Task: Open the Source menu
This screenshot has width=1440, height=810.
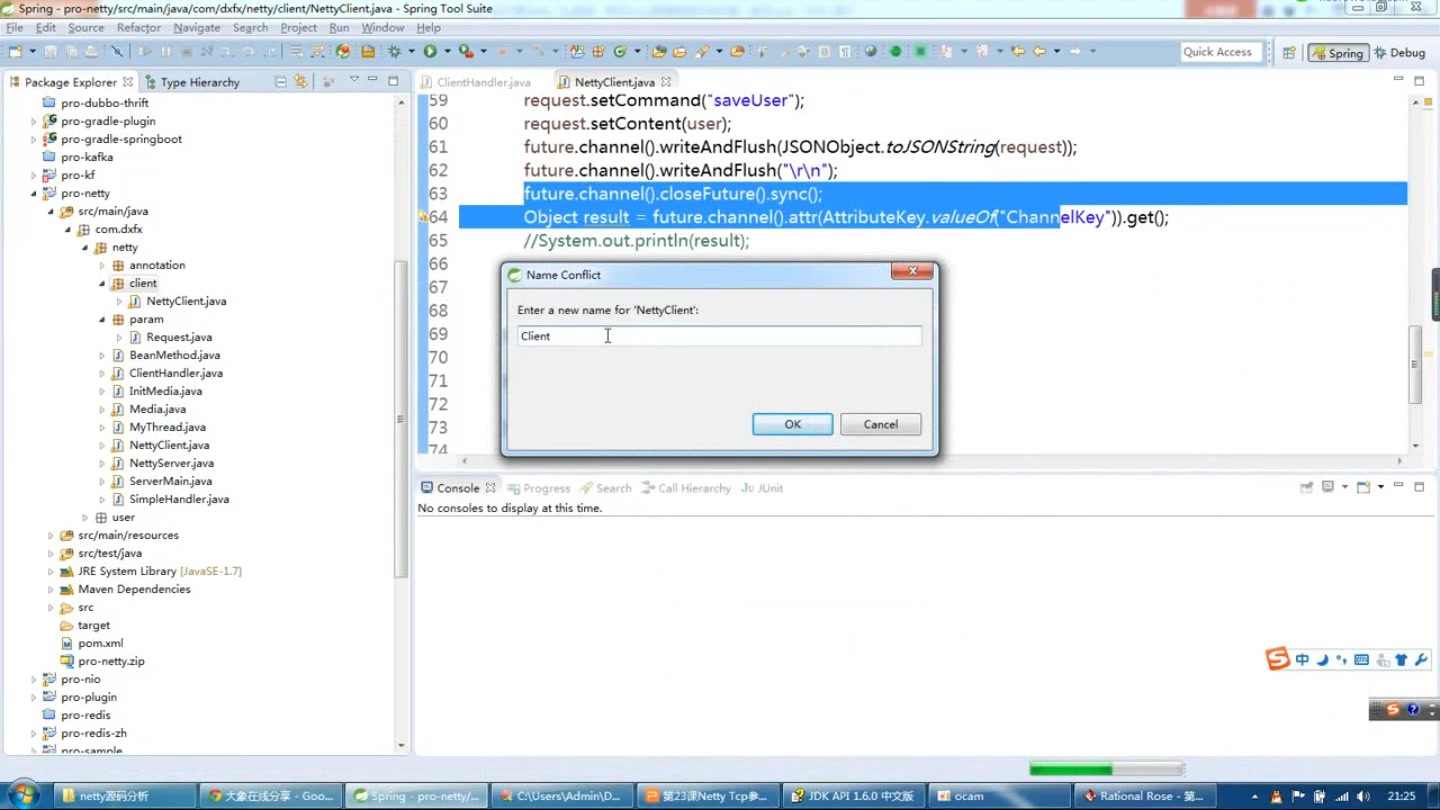Action: pyautogui.click(x=86, y=27)
